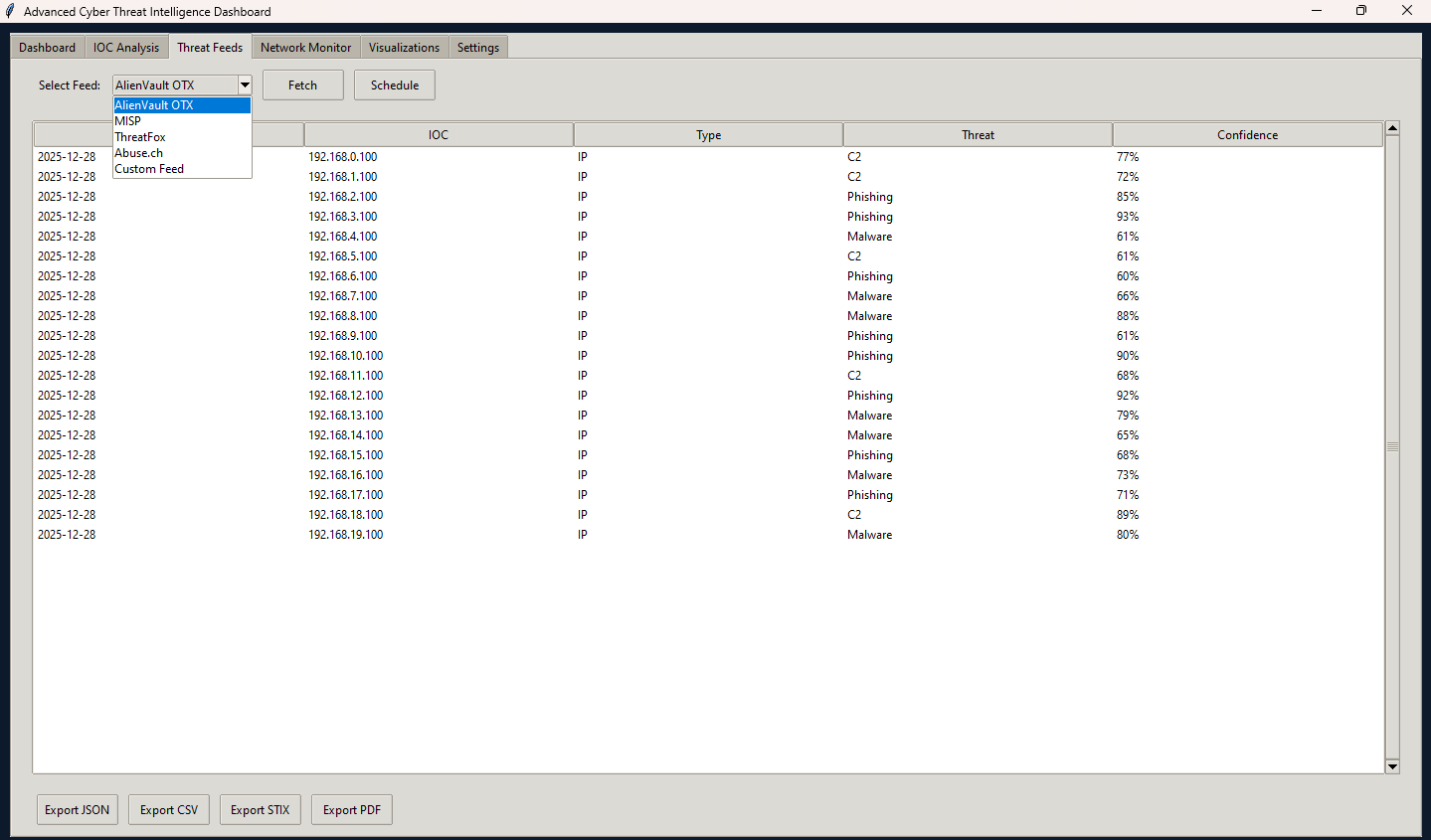Screen dimensions: 1431x840
Task: Pick Abuse.ch from the feed options
Action: [139, 153]
